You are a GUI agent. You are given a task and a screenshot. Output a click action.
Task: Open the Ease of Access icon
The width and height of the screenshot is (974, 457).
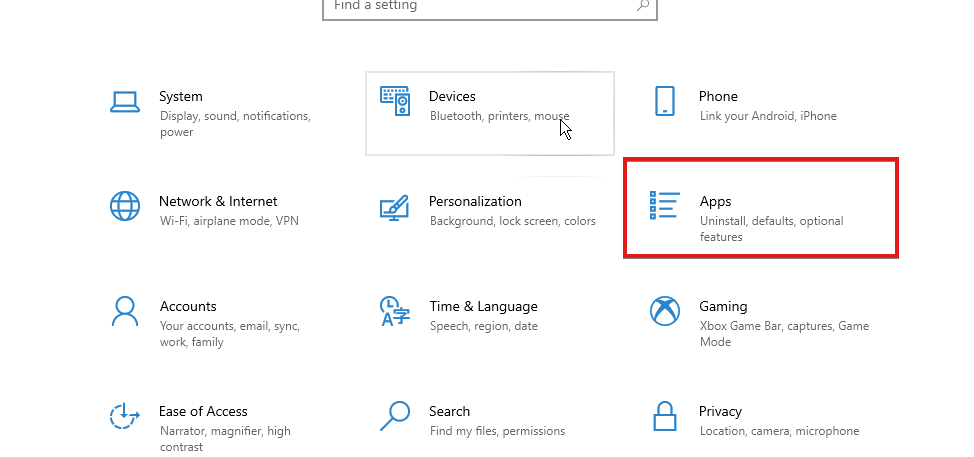point(125,415)
